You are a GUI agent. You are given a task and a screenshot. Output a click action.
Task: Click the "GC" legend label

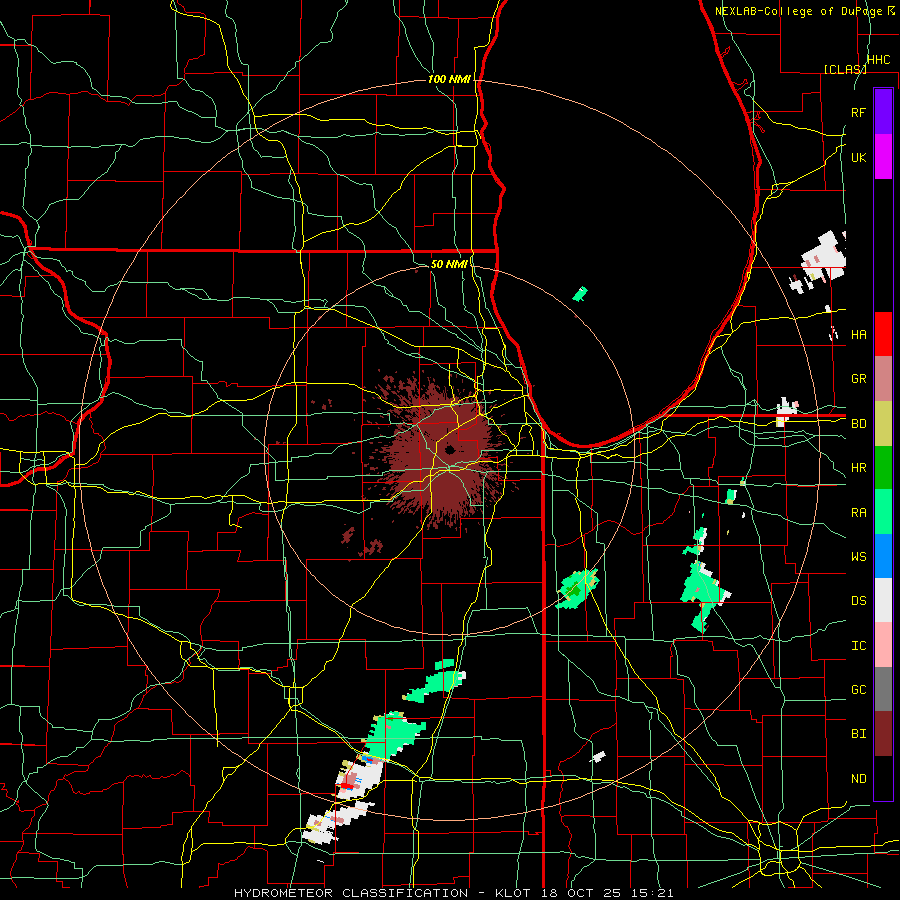(858, 690)
